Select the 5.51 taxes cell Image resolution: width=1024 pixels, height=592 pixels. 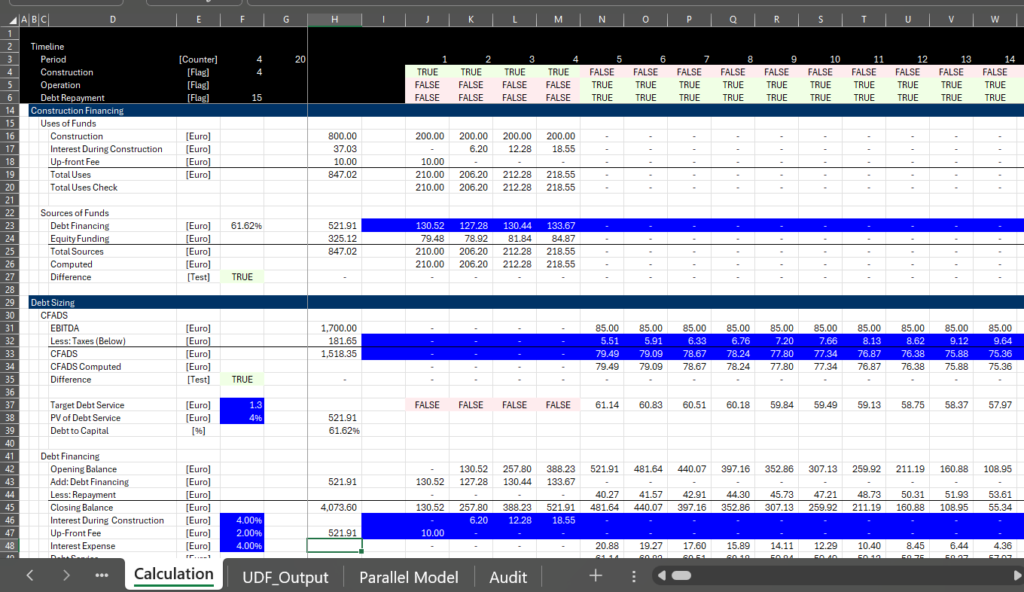pos(601,341)
